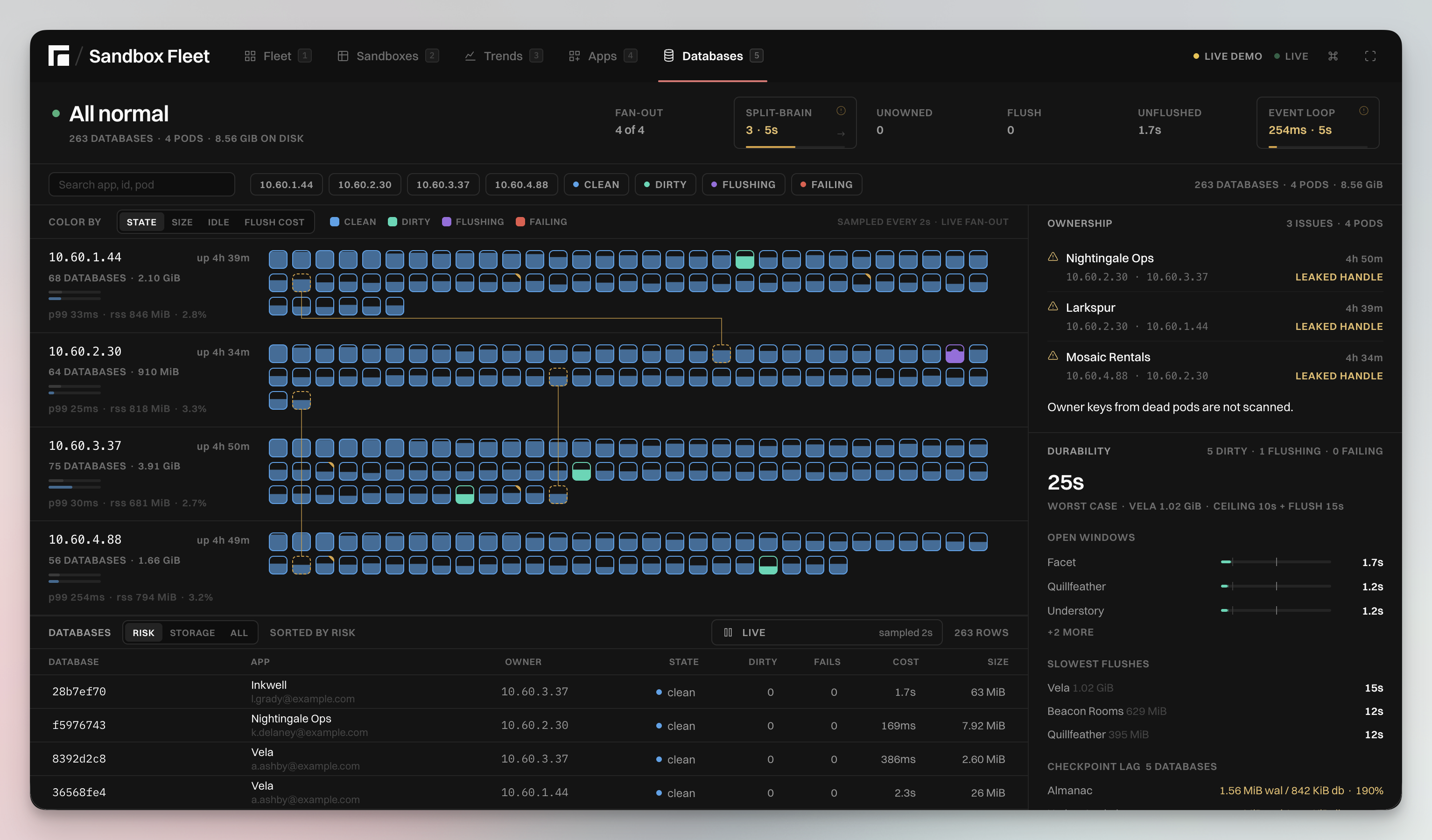Expand the +2 MORE open windows
The image size is (1432, 840).
(1070, 632)
